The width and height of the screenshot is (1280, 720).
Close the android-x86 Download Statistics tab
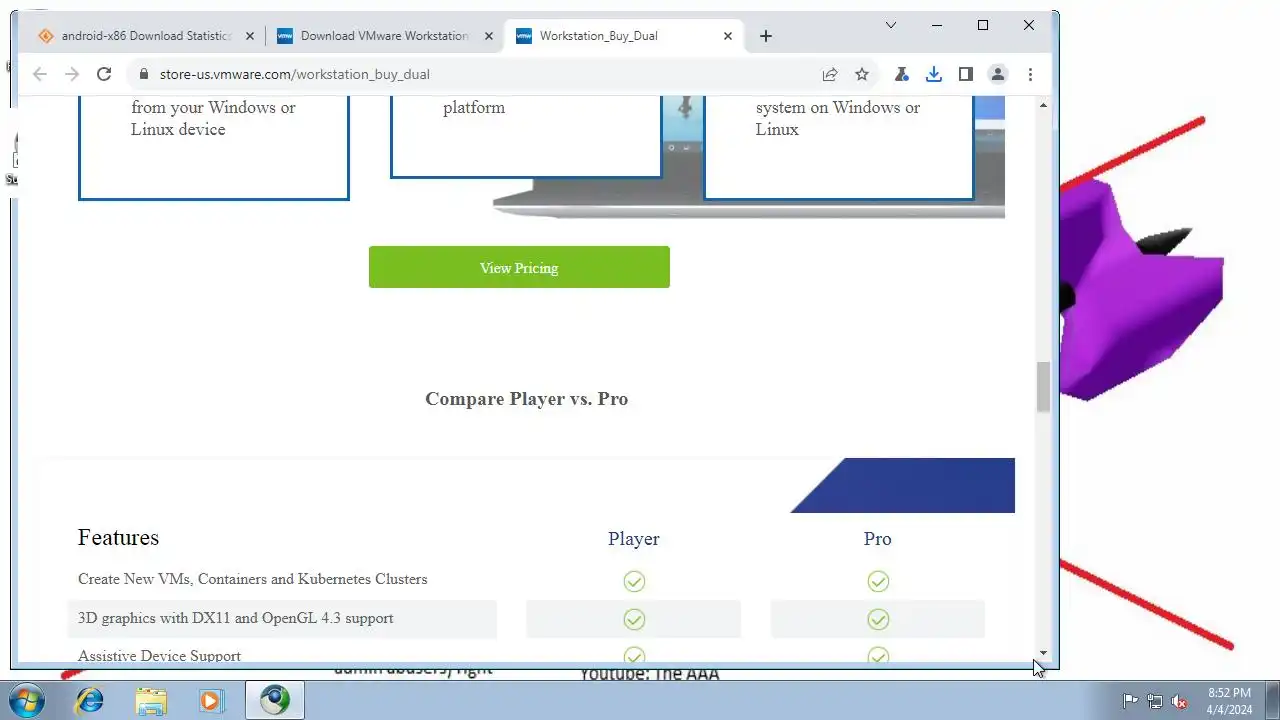click(x=250, y=36)
